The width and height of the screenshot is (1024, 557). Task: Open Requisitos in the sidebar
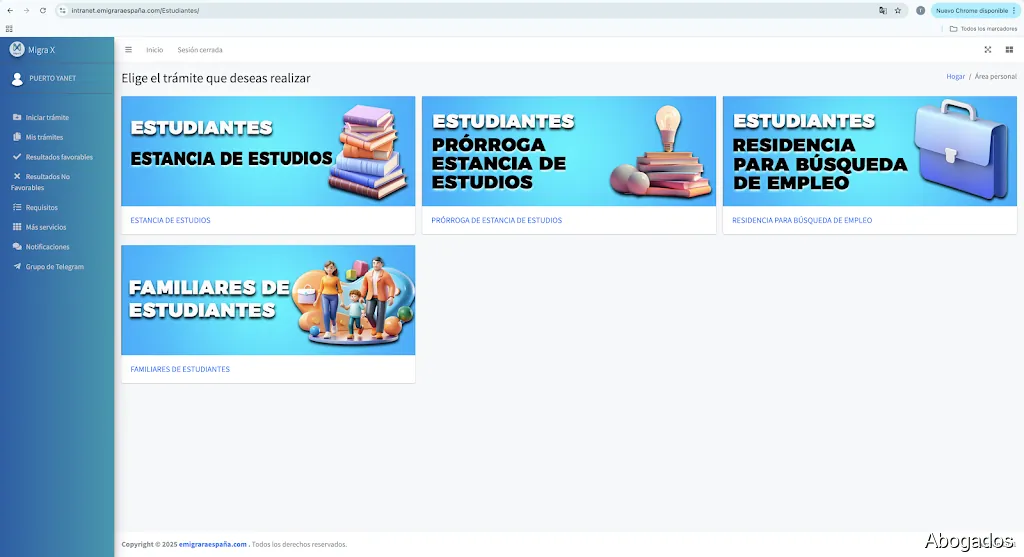tap(42, 207)
